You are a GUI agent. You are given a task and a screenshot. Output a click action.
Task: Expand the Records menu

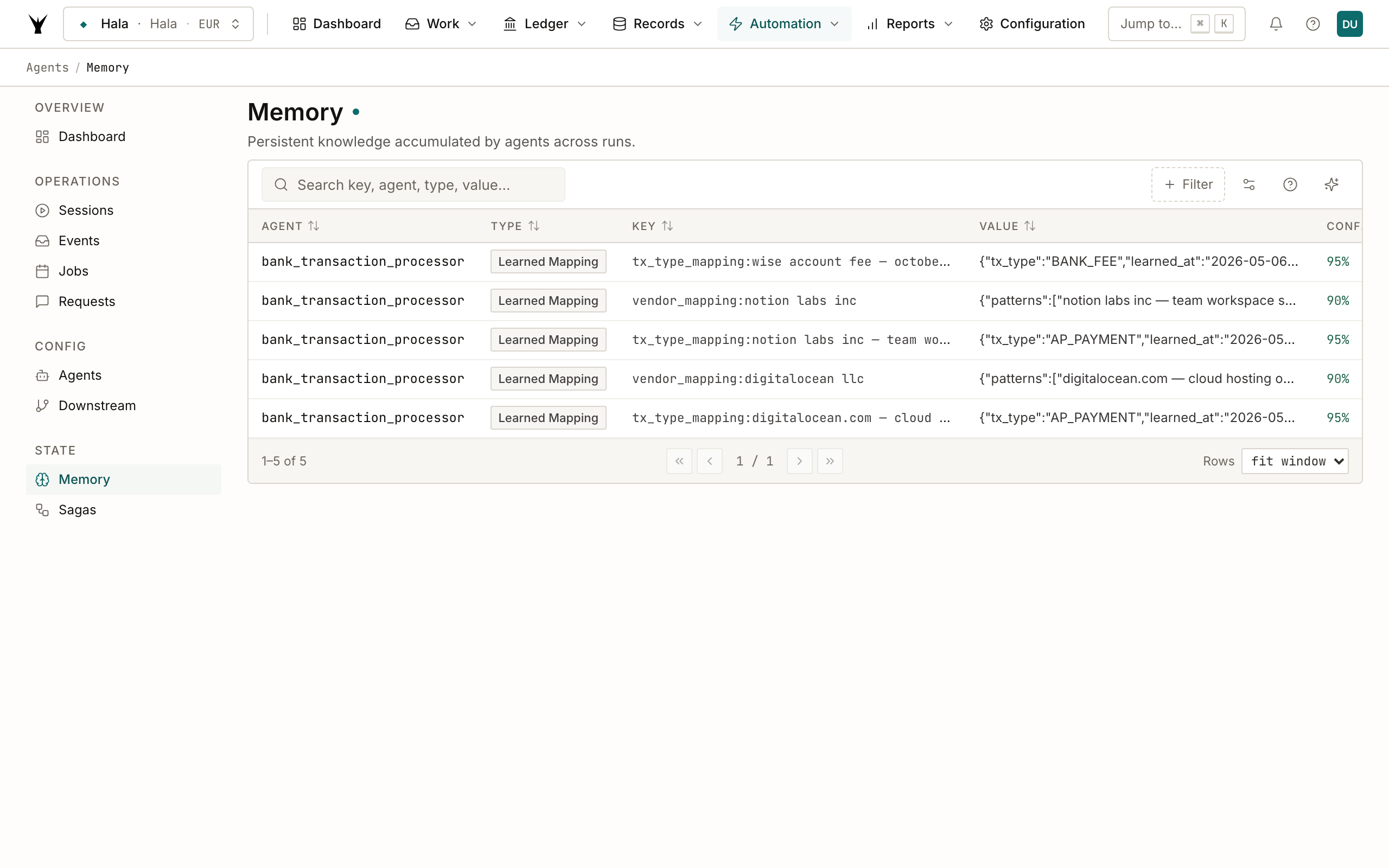pos(658,24)
